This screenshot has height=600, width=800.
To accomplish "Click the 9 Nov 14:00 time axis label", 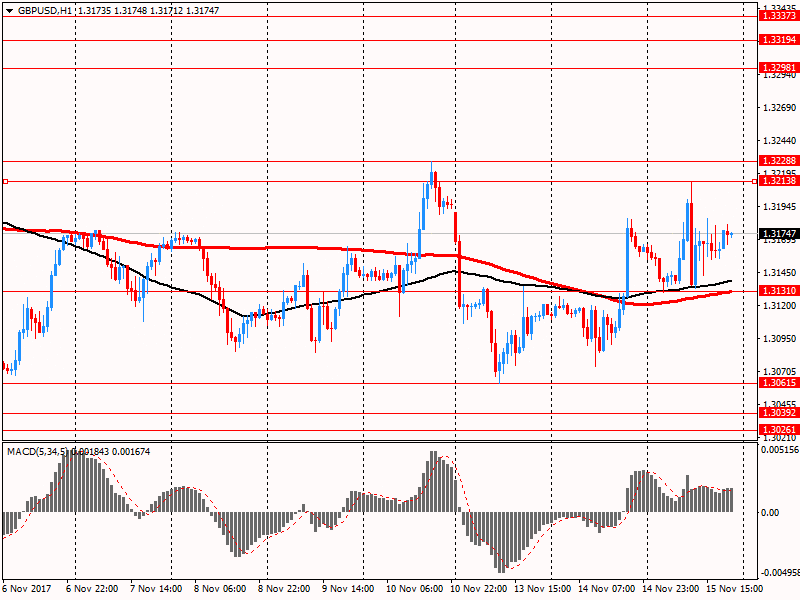I will [x=348, y=589].
